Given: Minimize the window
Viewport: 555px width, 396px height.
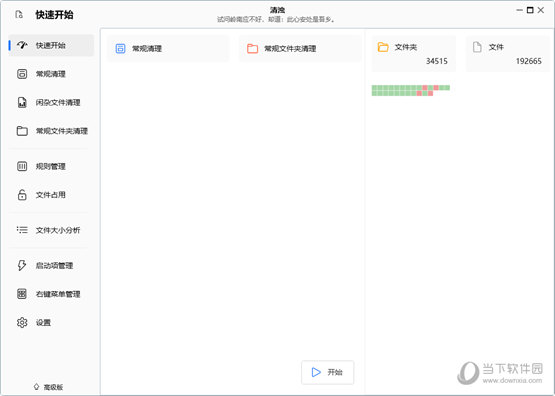Looking at the screenshot, I should 519,10.
